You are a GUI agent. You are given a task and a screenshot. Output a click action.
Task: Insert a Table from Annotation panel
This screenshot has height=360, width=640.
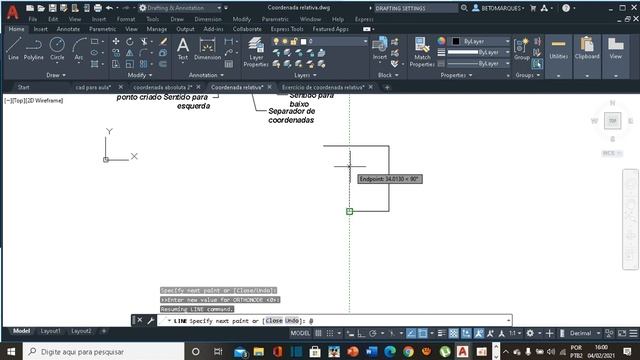coord(229,64)
